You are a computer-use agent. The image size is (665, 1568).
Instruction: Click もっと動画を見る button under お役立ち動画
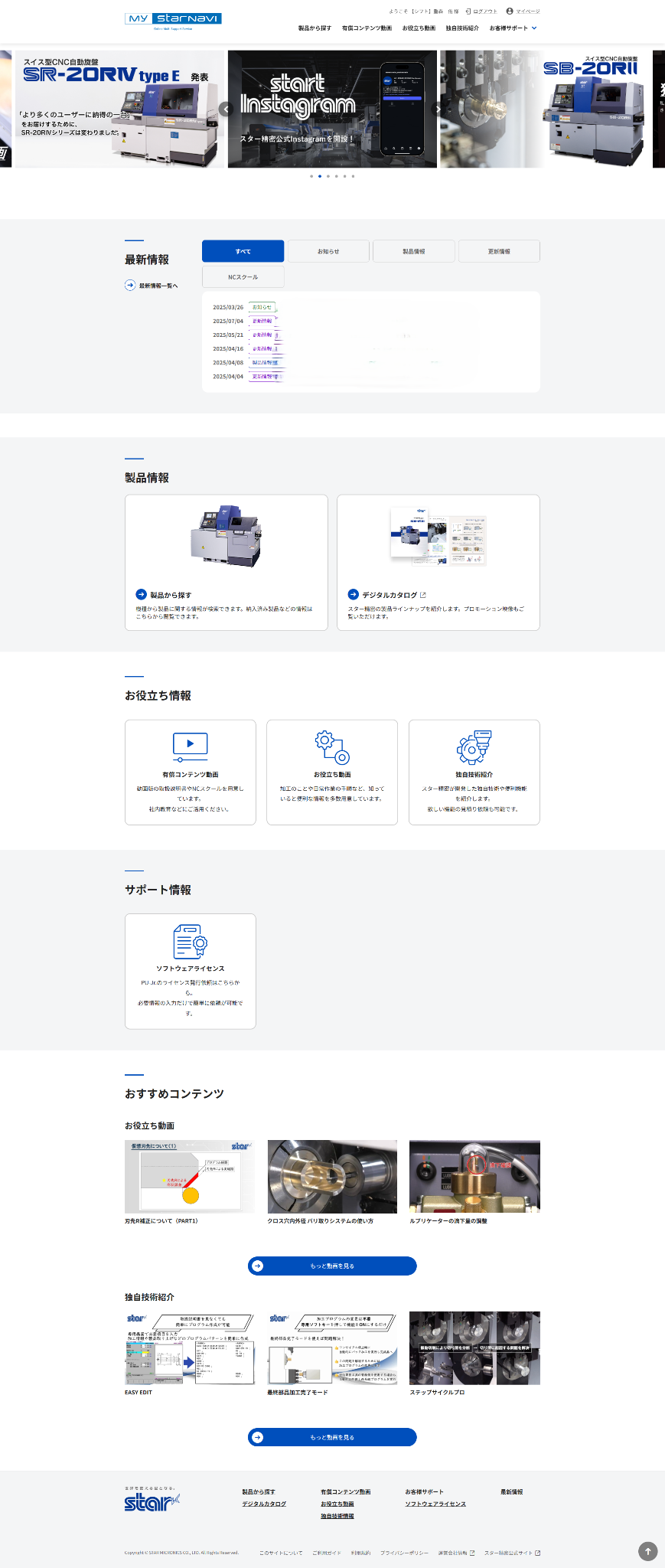coord(332,1266)
